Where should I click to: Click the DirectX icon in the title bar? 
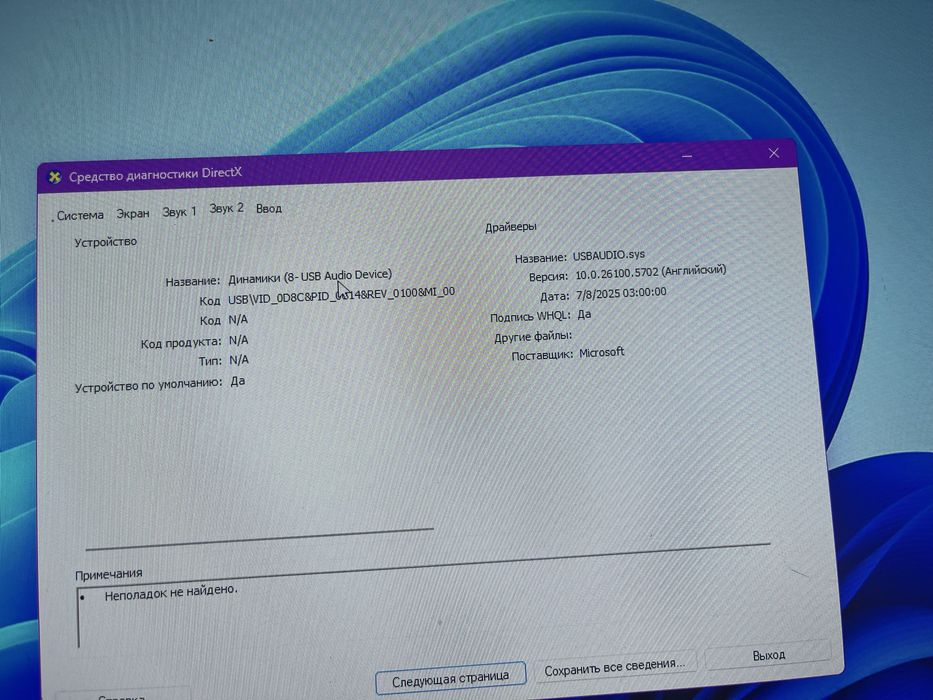55,177
